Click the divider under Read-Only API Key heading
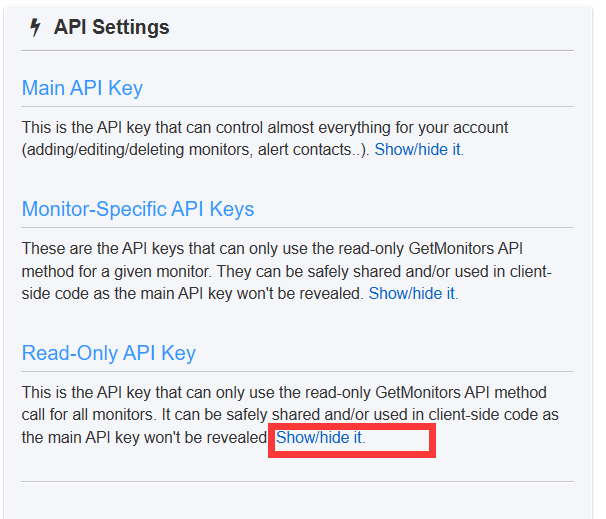The image size is (606, 519). [x=297, y=371]
